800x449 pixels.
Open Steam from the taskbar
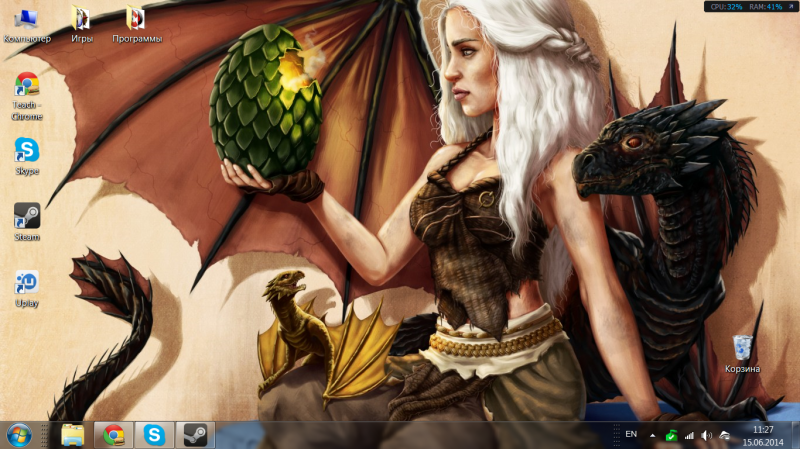point(195,435)
